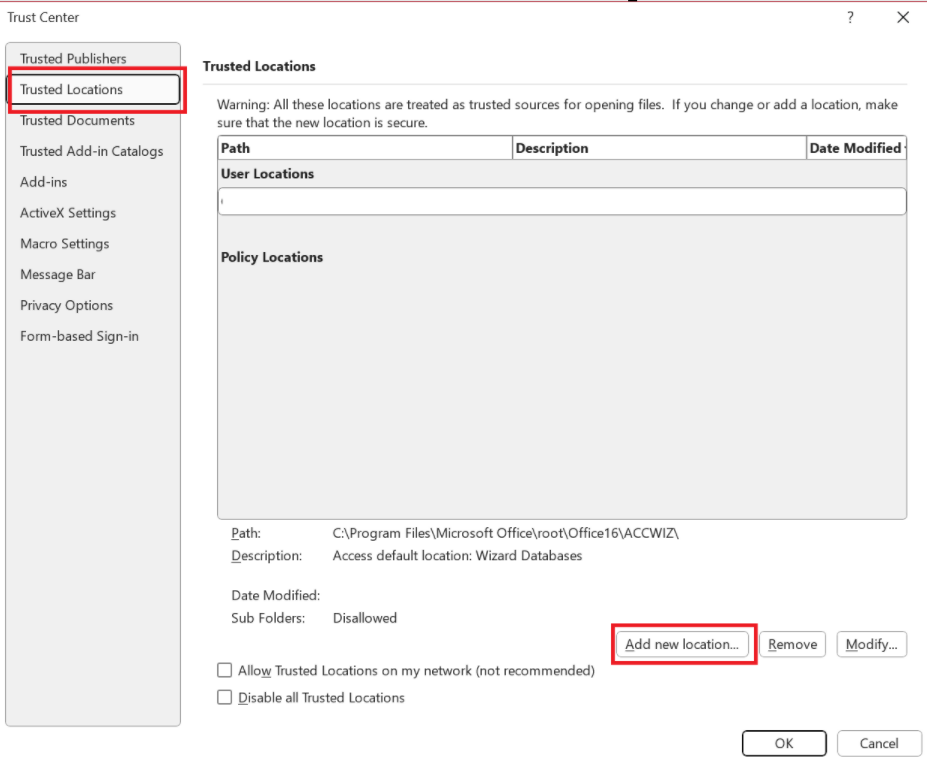Click 'Access default location: Wizard Databases' text
927x757 pixels.
tap(457, 555)
